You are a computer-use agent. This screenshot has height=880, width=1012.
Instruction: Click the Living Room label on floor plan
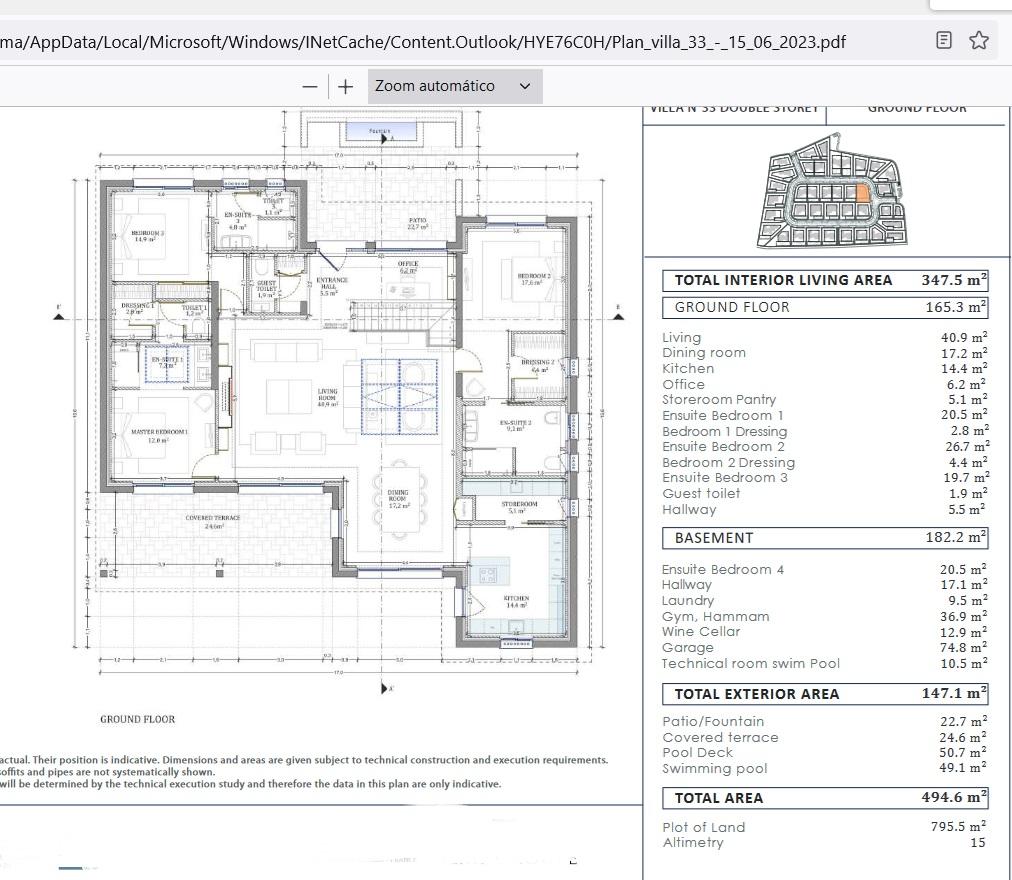point(328,397)
